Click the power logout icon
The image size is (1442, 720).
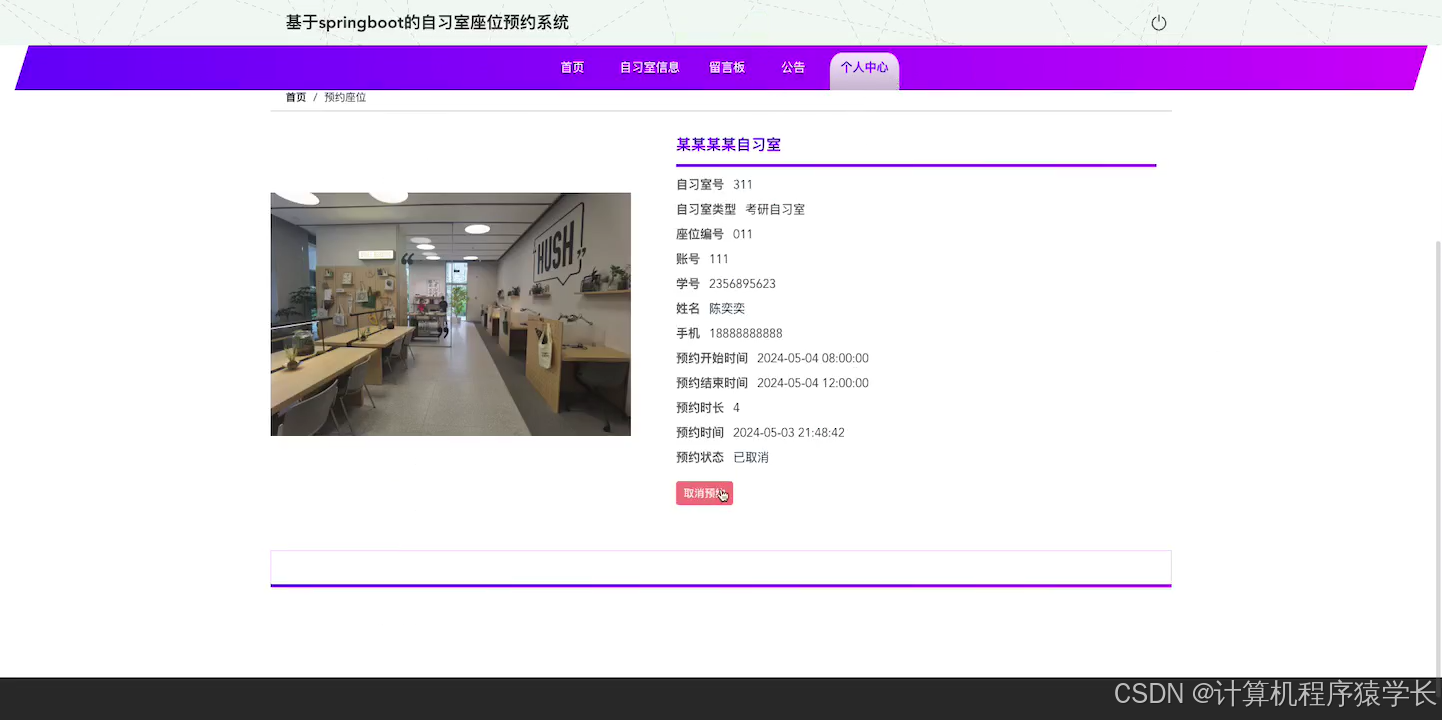(x=1158, y=21)
